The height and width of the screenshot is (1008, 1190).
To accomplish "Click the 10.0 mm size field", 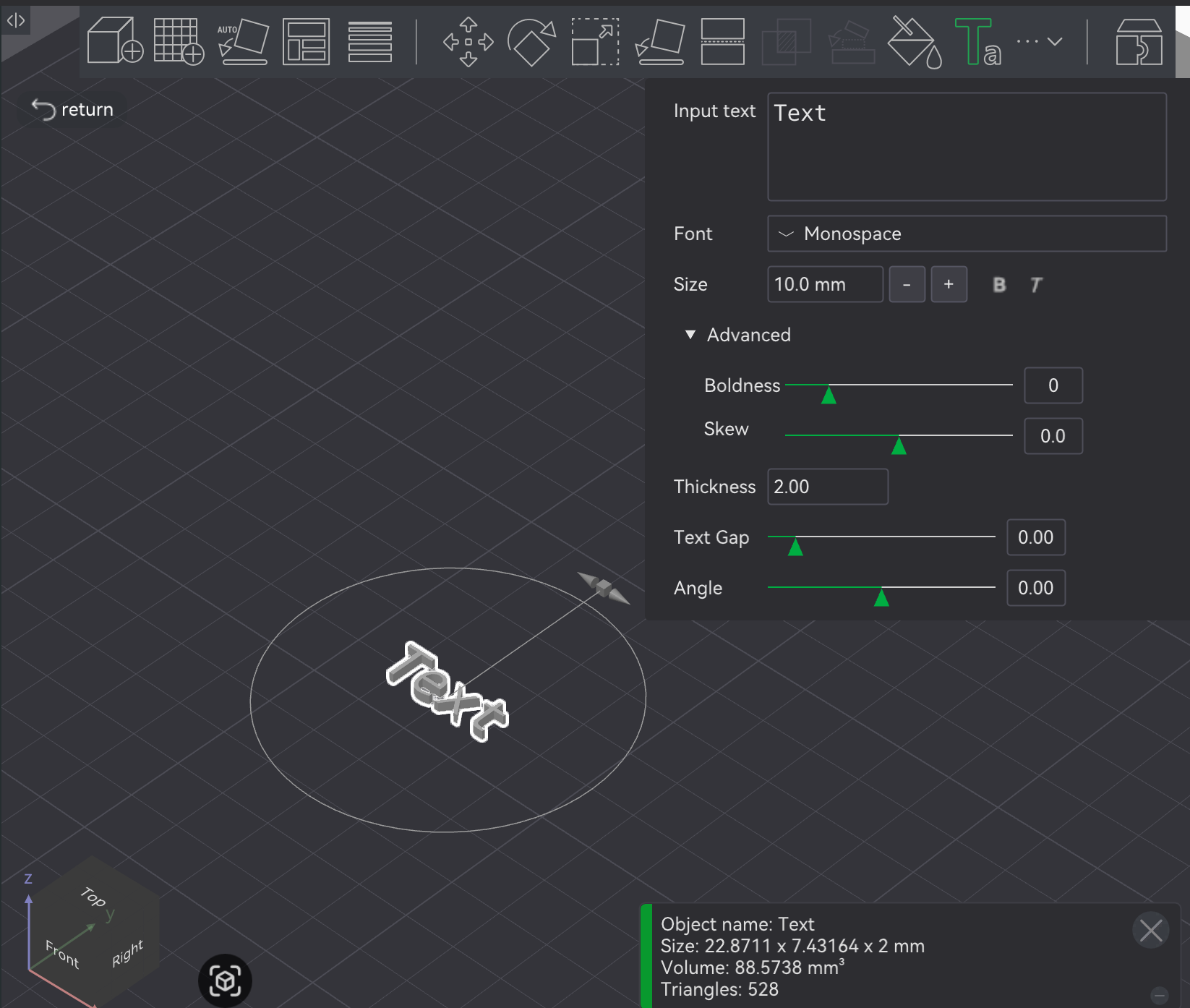I will (x=825, y=284).
